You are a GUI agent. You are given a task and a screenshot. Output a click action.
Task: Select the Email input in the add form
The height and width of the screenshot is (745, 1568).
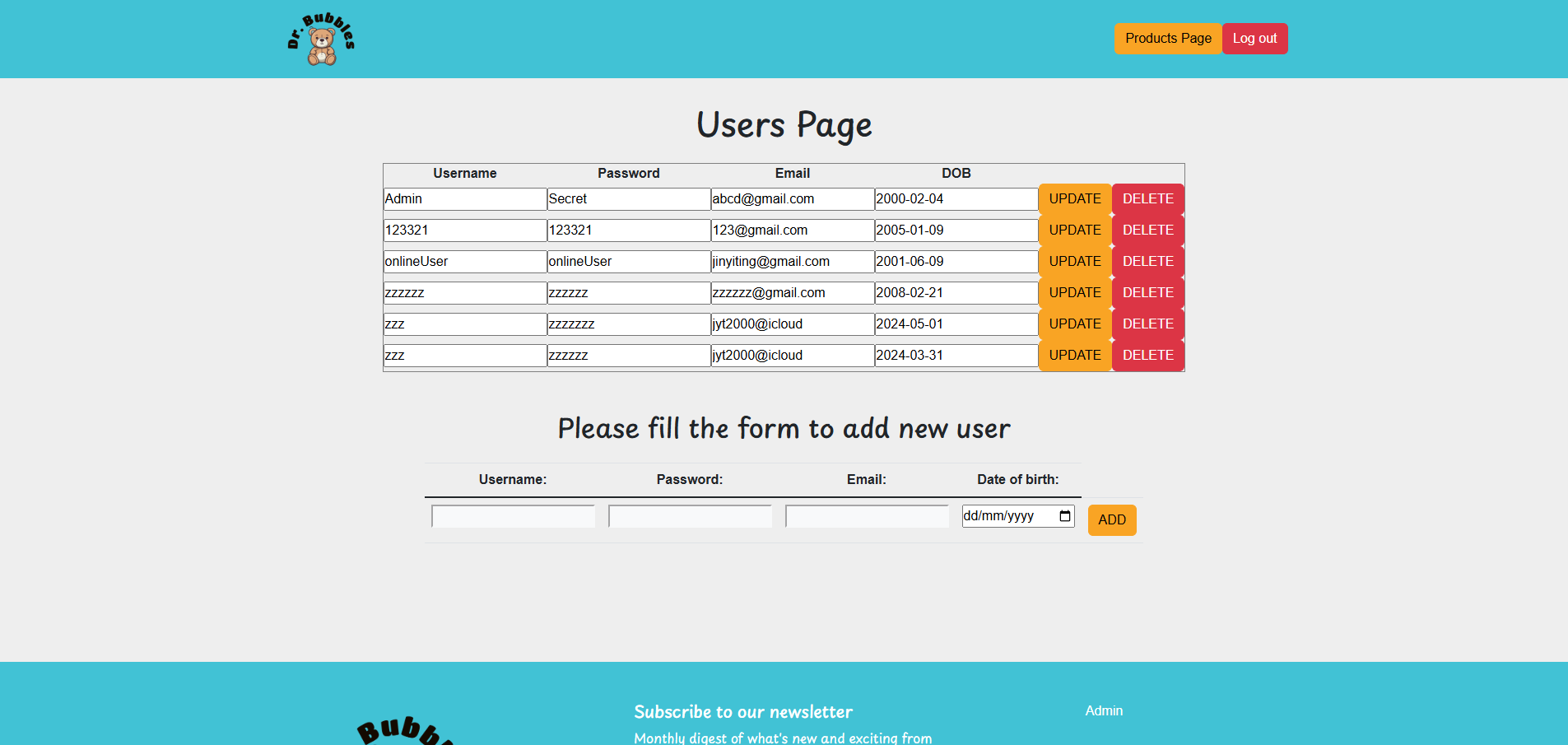tap(867, 516)
